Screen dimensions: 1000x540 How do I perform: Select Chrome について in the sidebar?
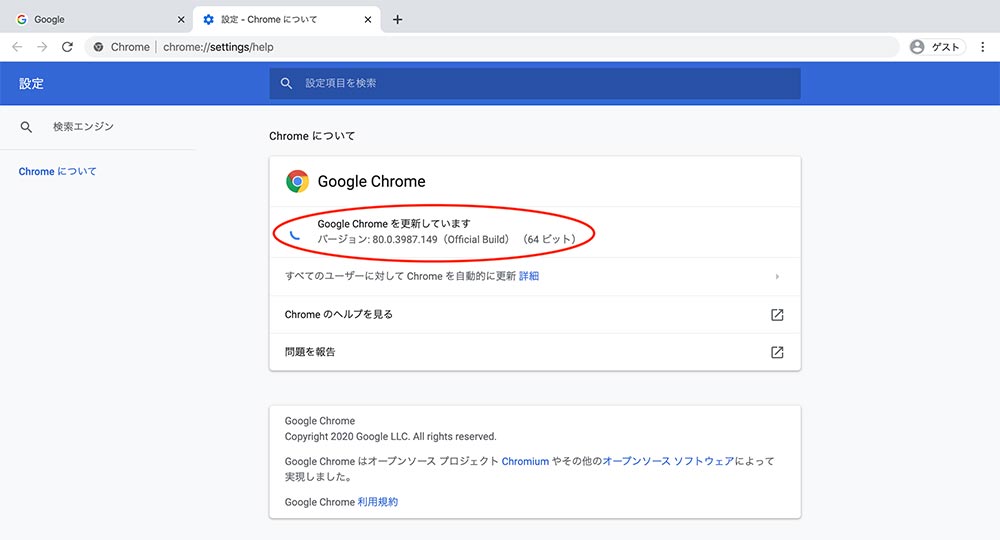point(57,171)
